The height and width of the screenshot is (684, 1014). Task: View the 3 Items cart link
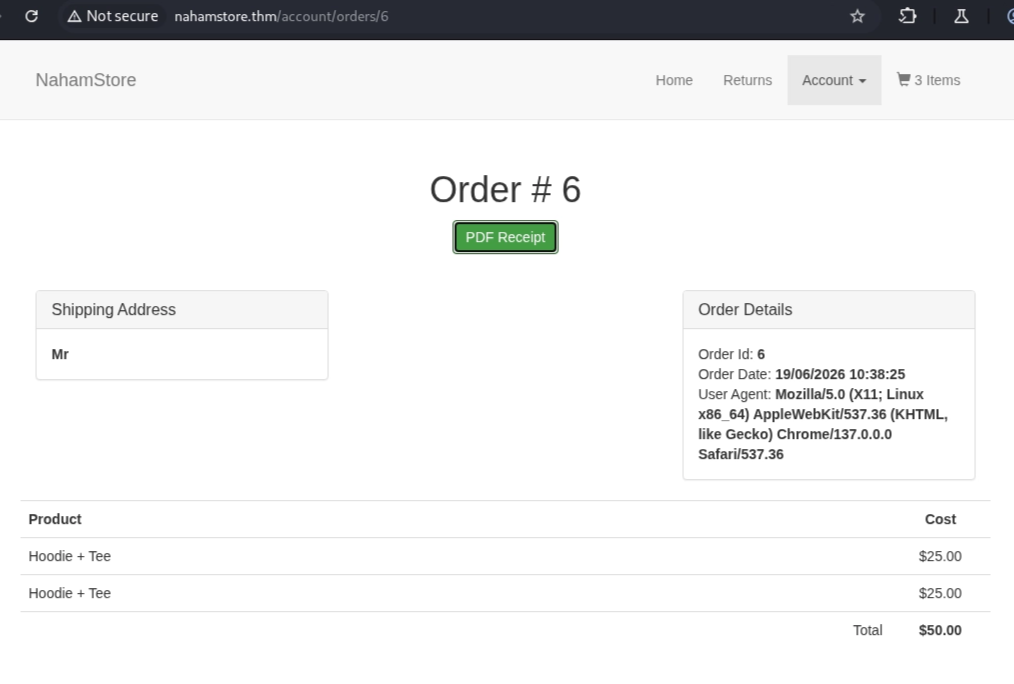point(928,80)
